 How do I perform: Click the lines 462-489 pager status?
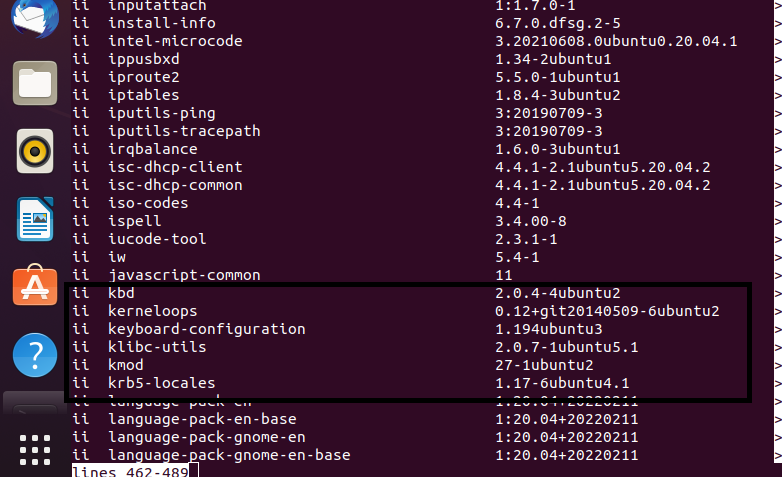131,471
